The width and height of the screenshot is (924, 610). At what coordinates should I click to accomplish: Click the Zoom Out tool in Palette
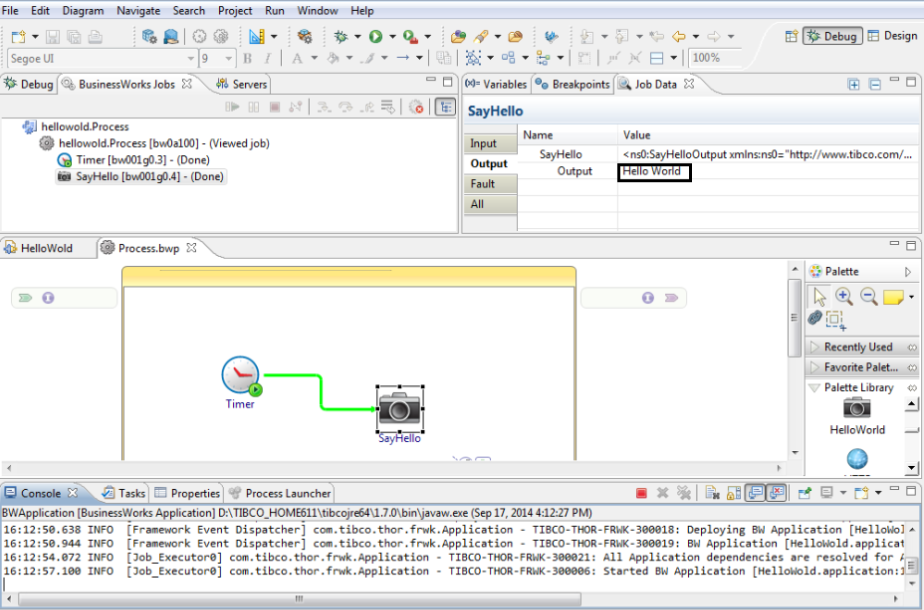(x=868, y=296)
